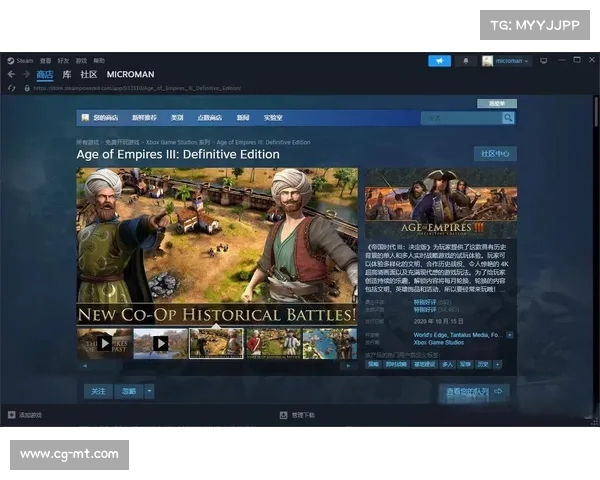Click the page vertical scrollbar
600x480 pixels.
pos(596,111)
